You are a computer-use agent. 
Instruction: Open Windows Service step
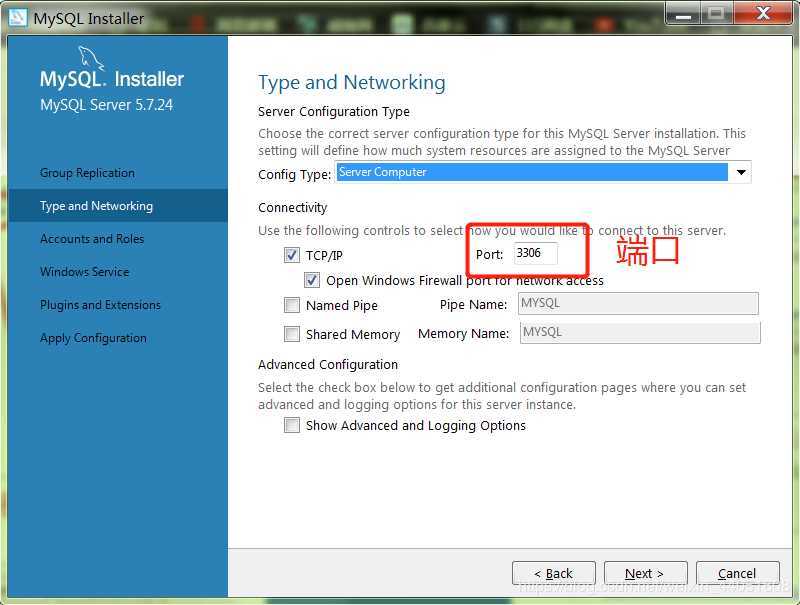click(x=85, y=272)
